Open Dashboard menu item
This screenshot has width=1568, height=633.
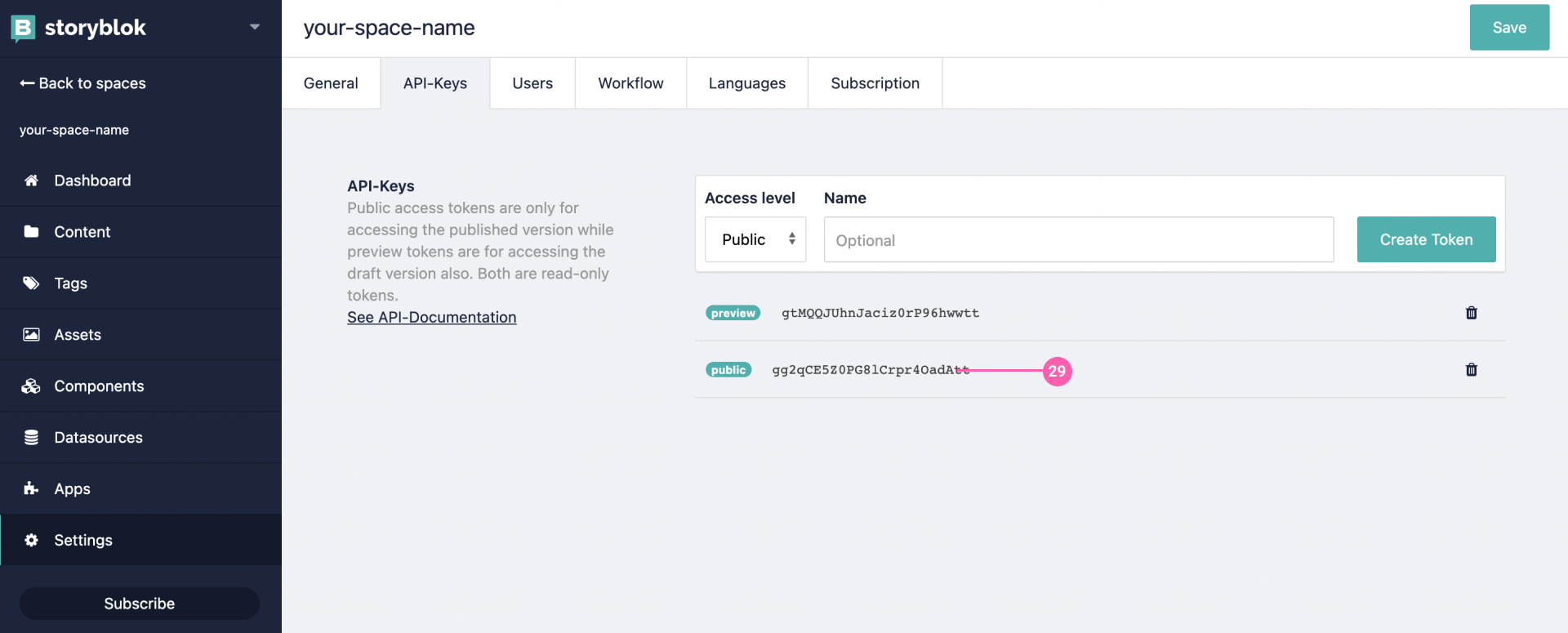[x=140, y=181]
